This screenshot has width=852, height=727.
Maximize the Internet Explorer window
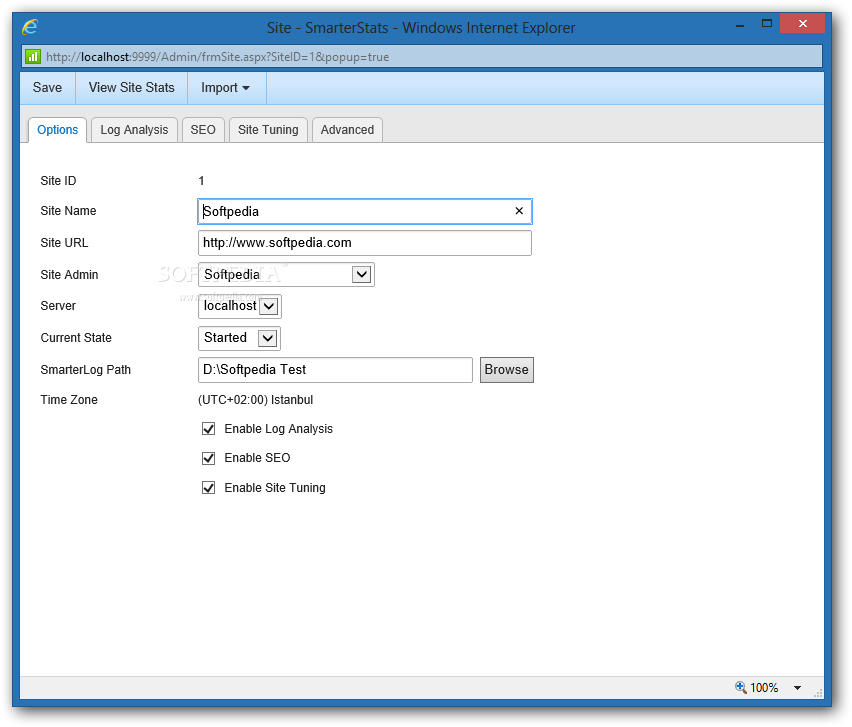click(x=767, y=23)
